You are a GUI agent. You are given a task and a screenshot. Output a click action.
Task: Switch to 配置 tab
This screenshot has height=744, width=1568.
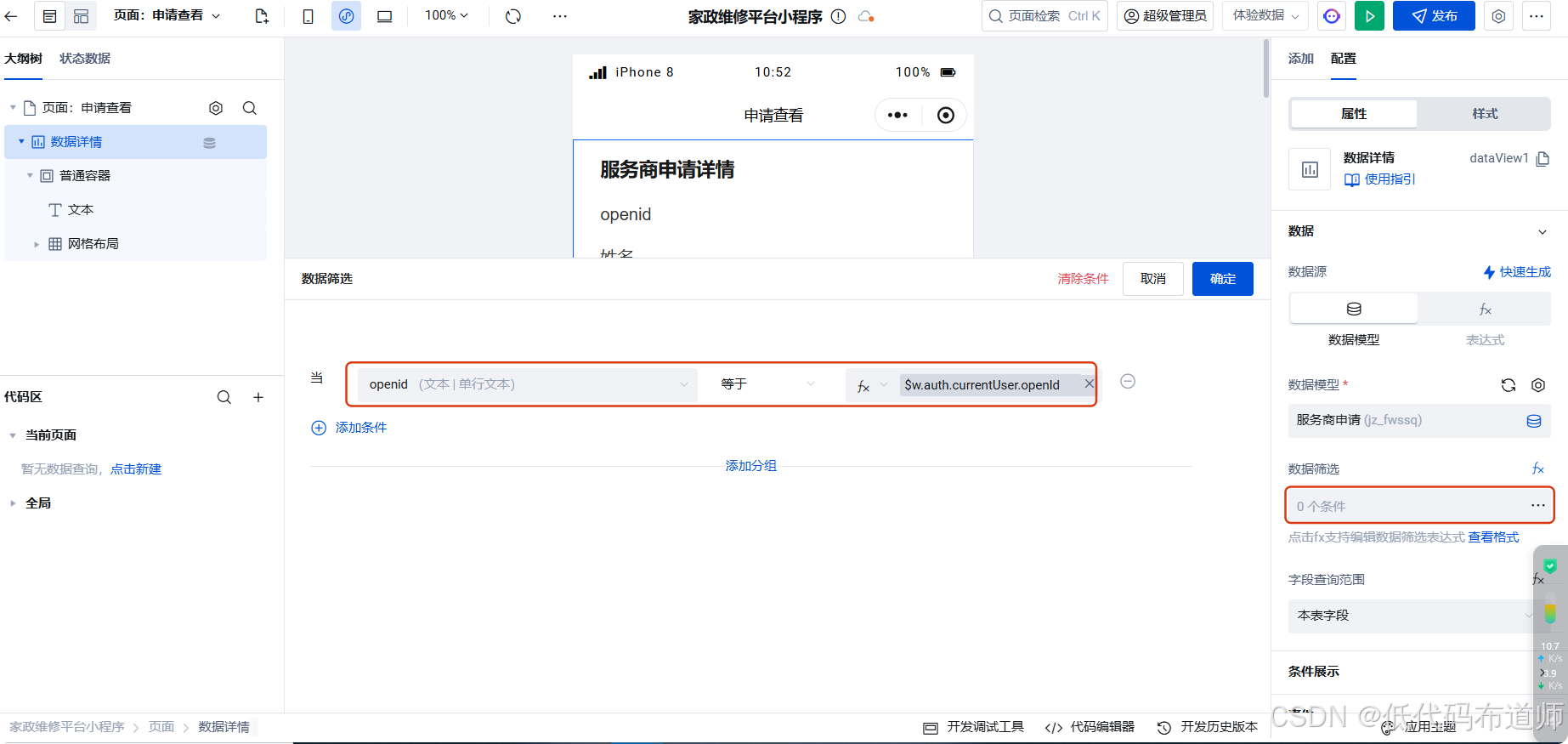pyautogui.click(x=1344, y=59)
